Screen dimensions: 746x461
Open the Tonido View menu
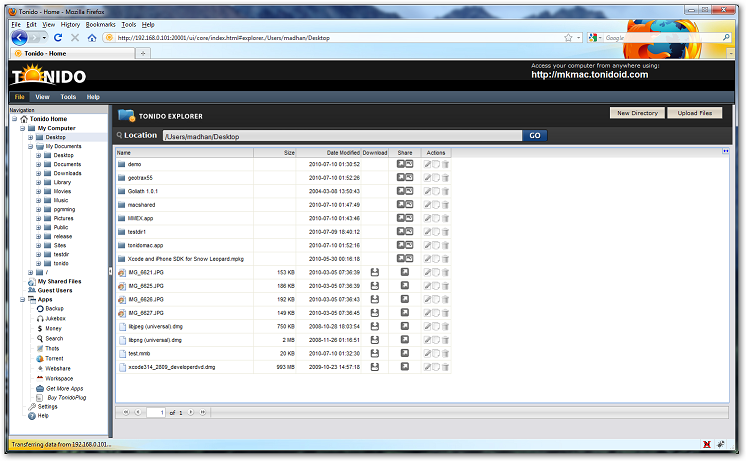42,97
